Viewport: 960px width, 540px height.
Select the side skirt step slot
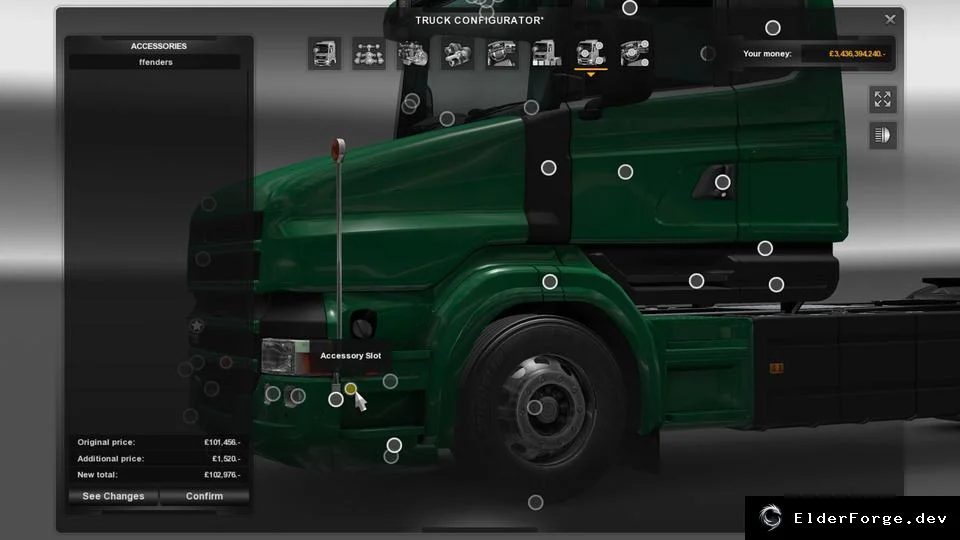point(696,281)
